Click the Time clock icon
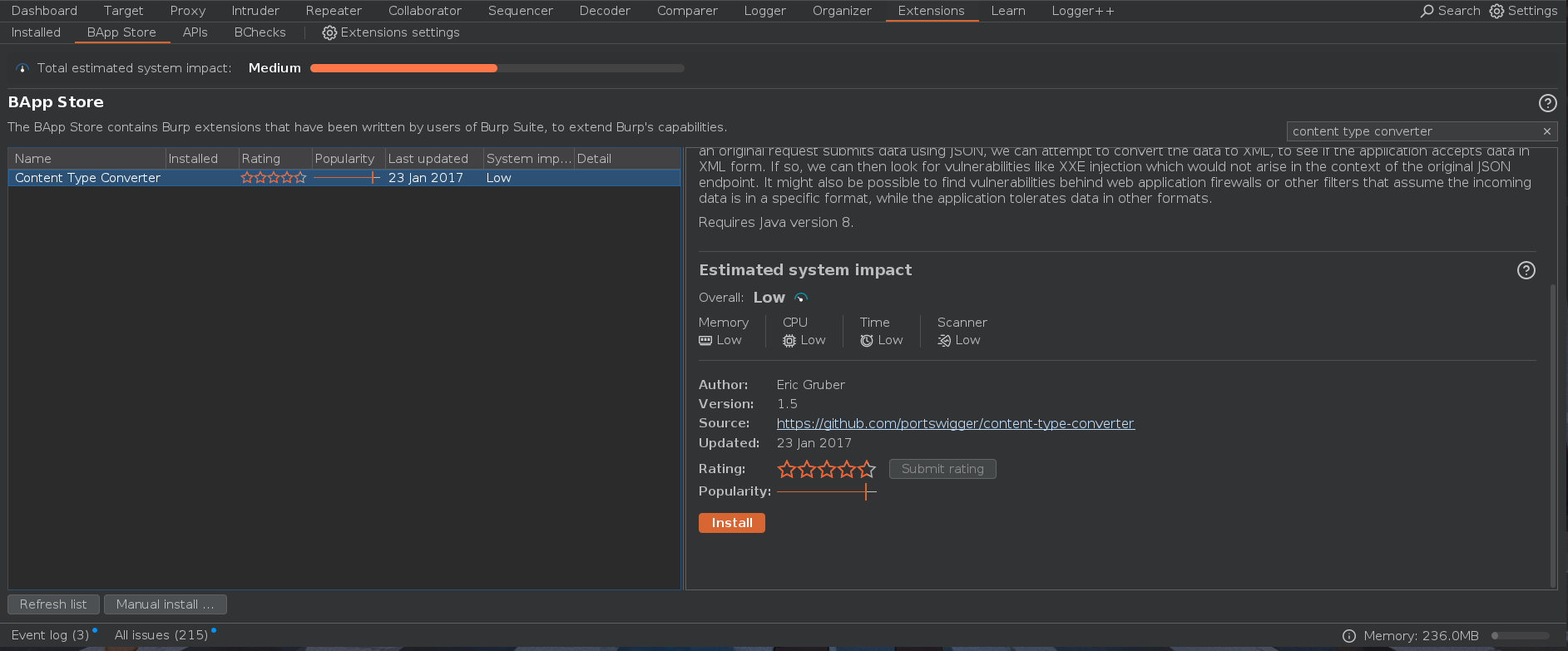 [x=867, y=340]
